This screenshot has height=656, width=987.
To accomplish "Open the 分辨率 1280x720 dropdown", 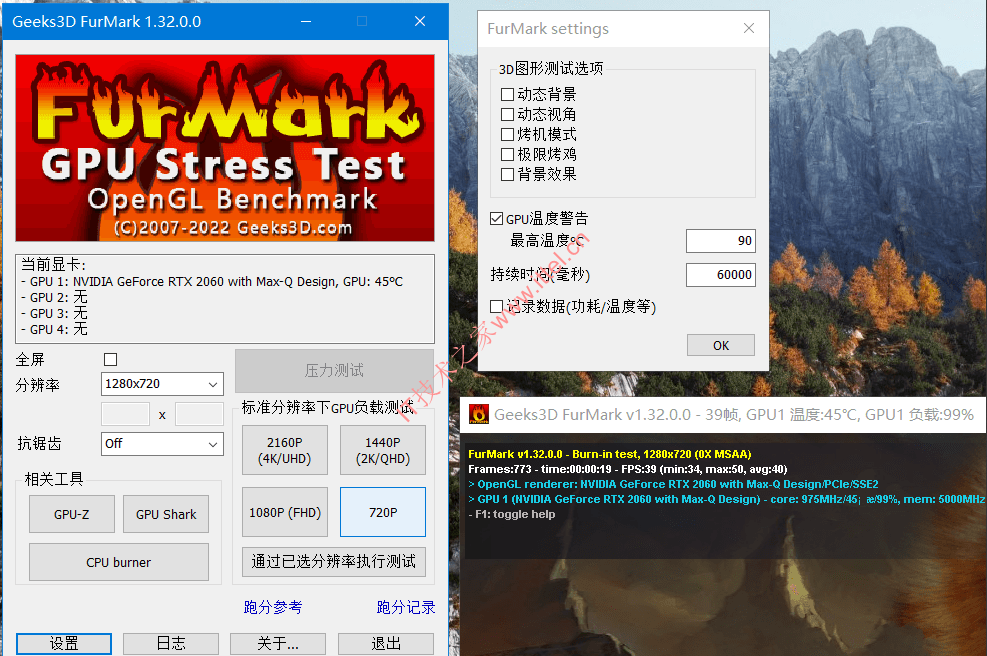I will point(162,384).
